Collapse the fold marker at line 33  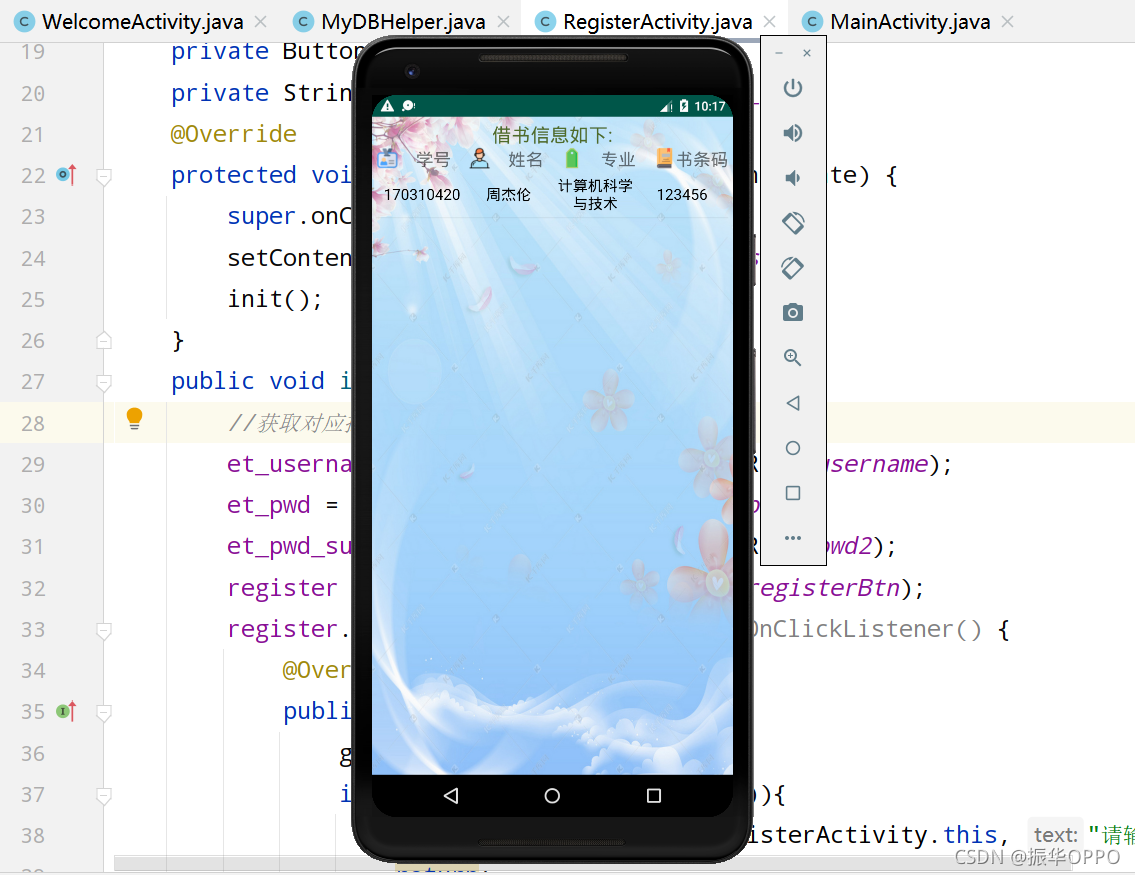click(104, 631)
